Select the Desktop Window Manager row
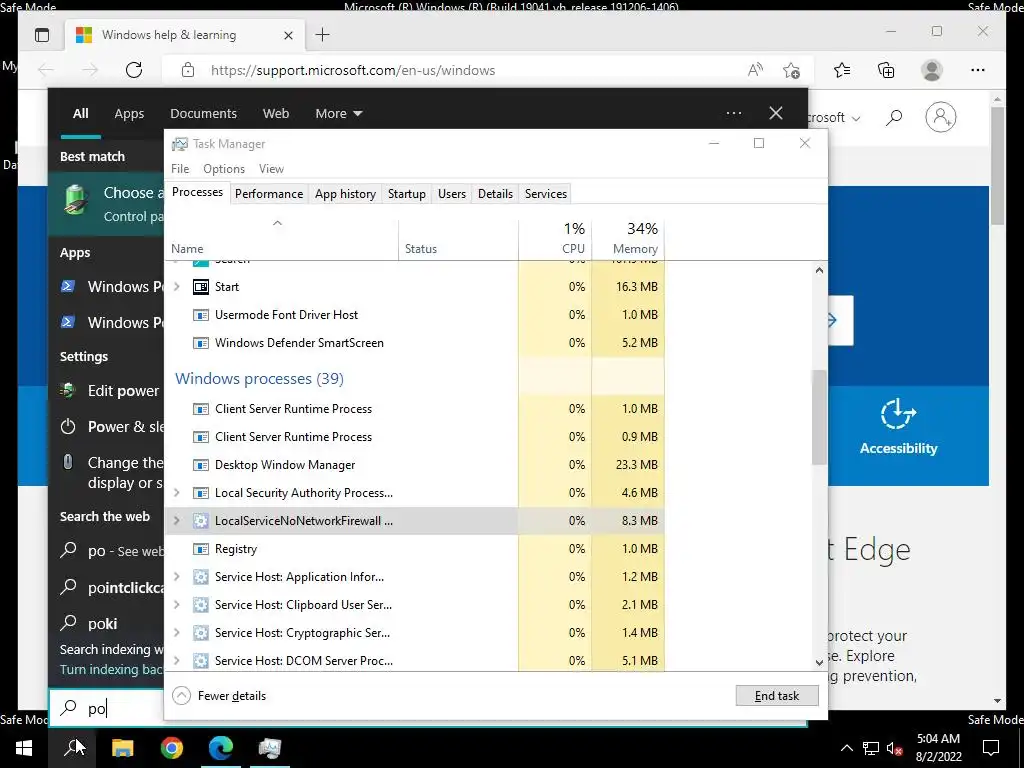The width and height of the screenshot is (1024, 768). point(415,465)
